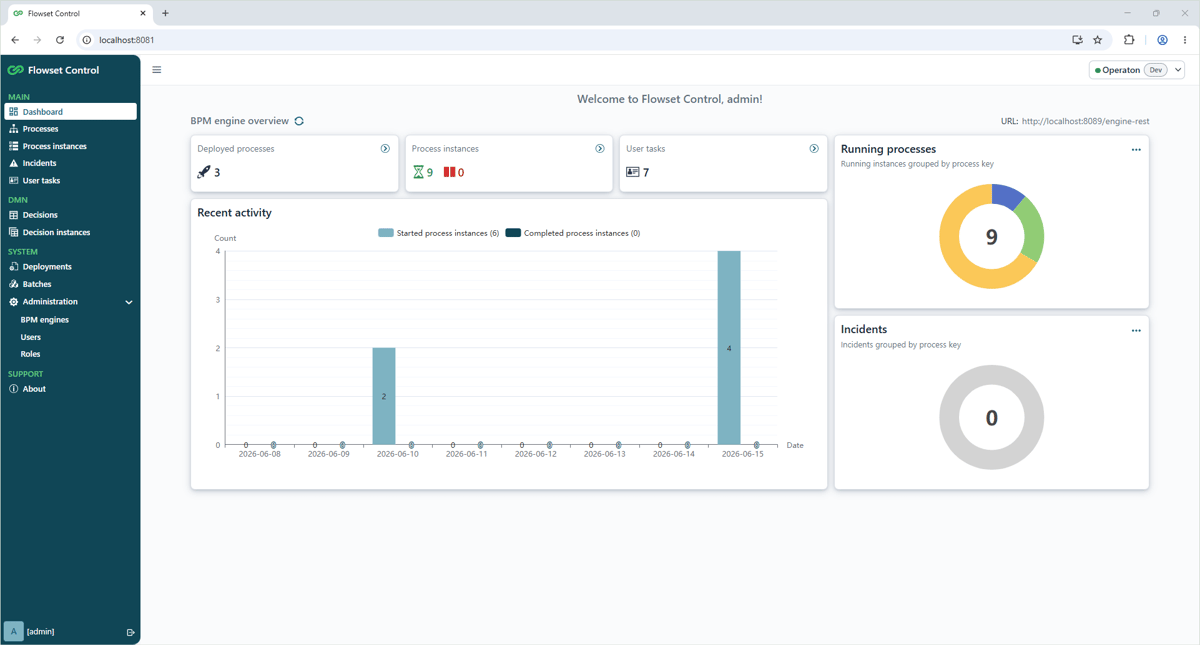The image size is (1200, 645).
Task: Open BPM engines submenu item
Action: pos(45,320)
